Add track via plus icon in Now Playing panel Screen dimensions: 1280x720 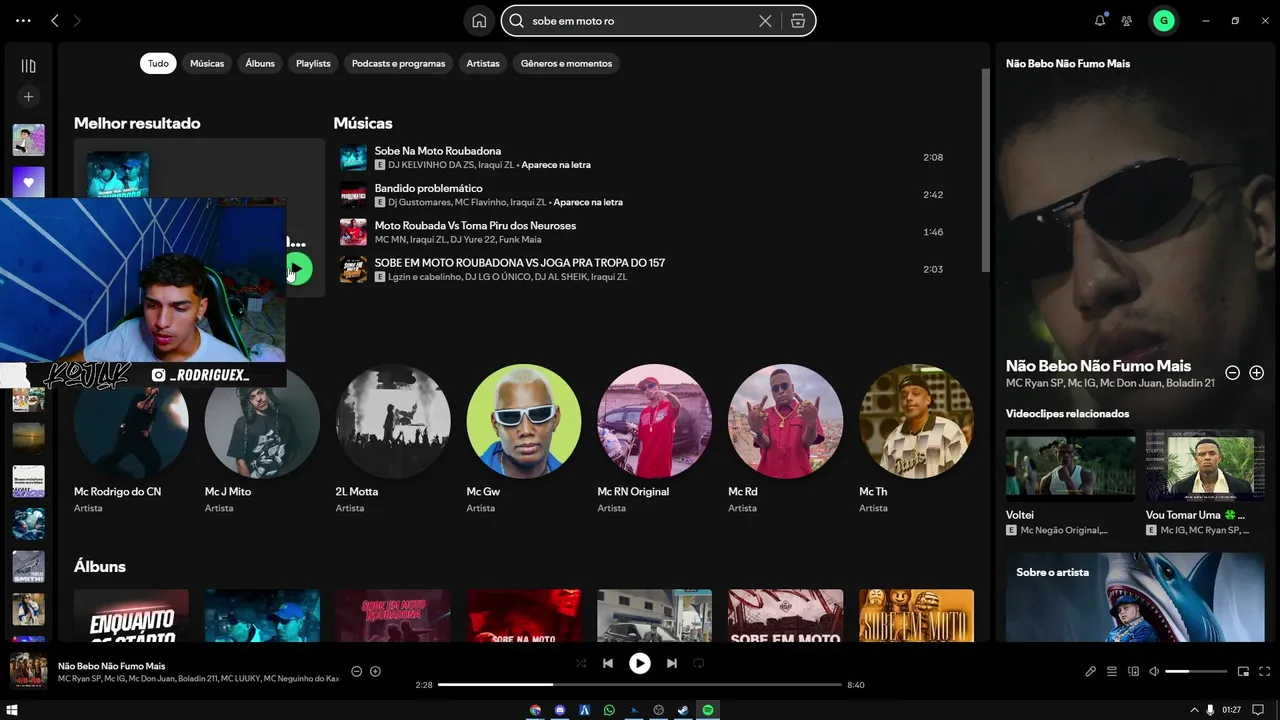pyautogui.click(x=1256, y=373)
